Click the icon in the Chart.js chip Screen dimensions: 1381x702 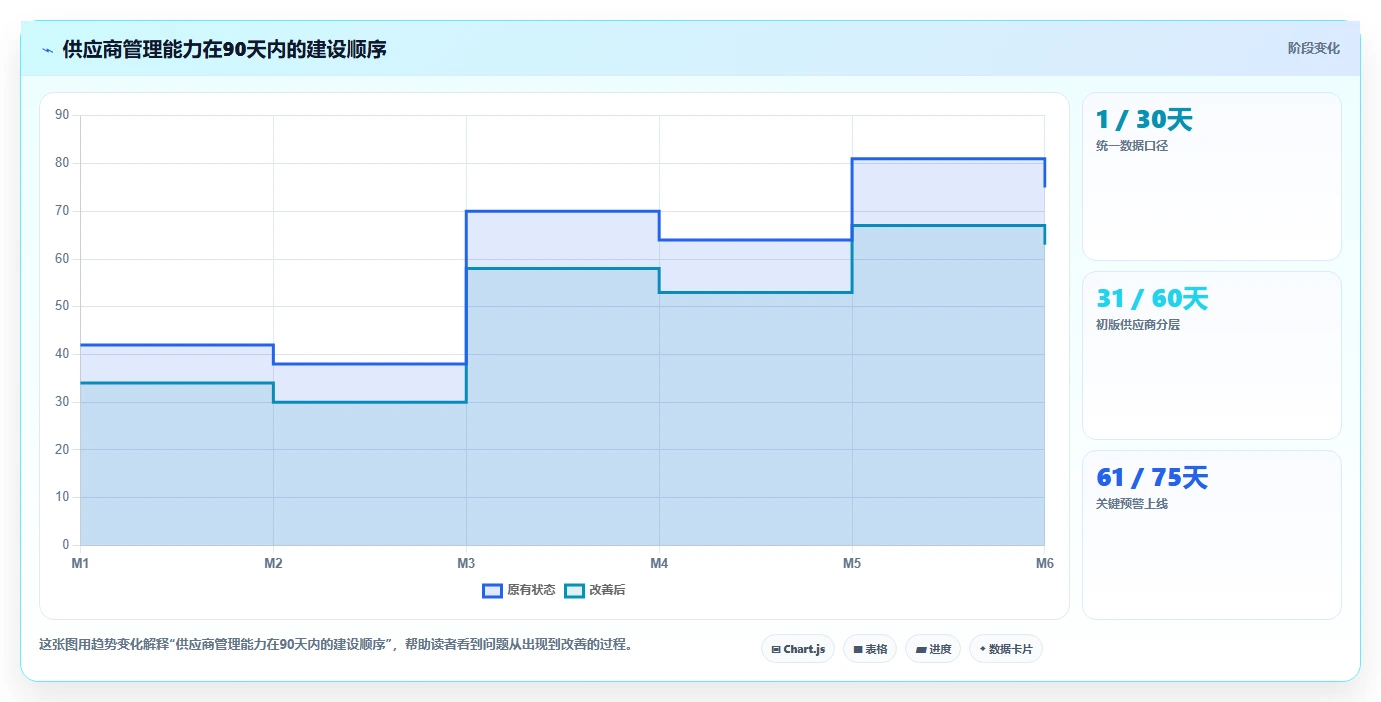(x=776, y=650)
